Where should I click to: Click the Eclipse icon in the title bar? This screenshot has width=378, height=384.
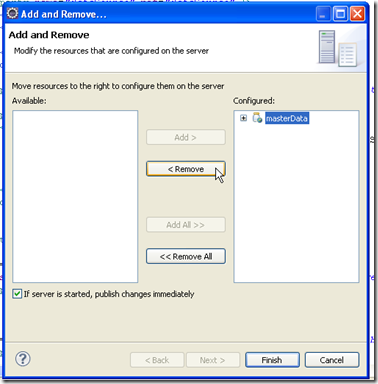pyautogui.click(x=12, y=14)
